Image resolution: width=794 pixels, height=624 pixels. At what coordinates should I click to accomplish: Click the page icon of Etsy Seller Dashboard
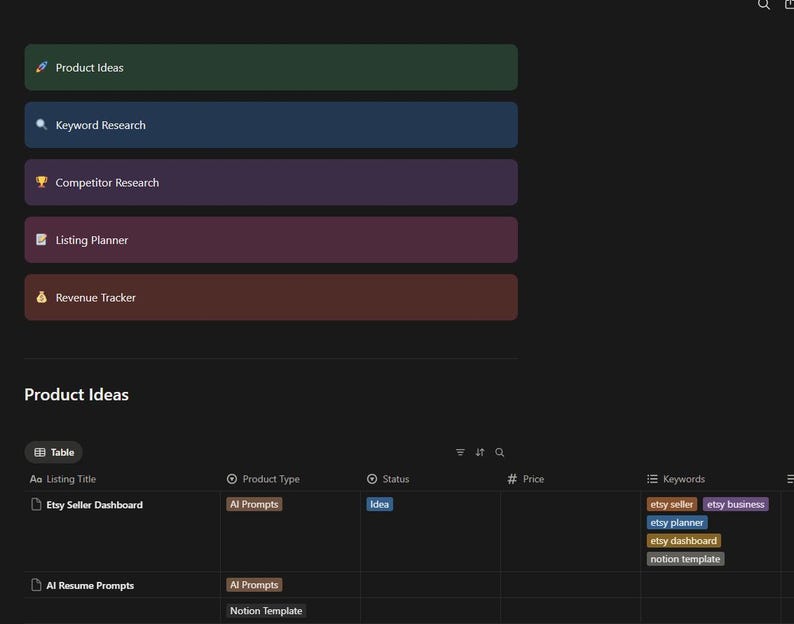click(x=36, y=504)
